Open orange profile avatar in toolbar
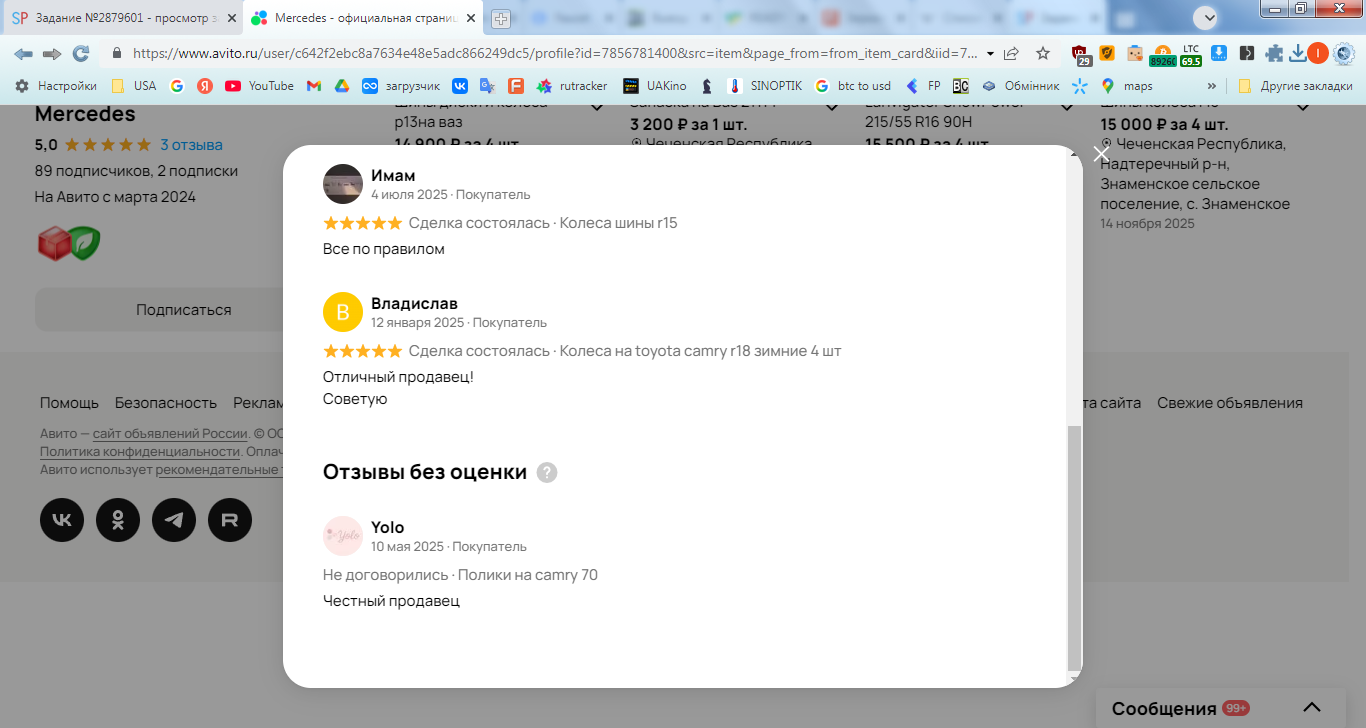1366x728 pixels. click(1318, 53)
